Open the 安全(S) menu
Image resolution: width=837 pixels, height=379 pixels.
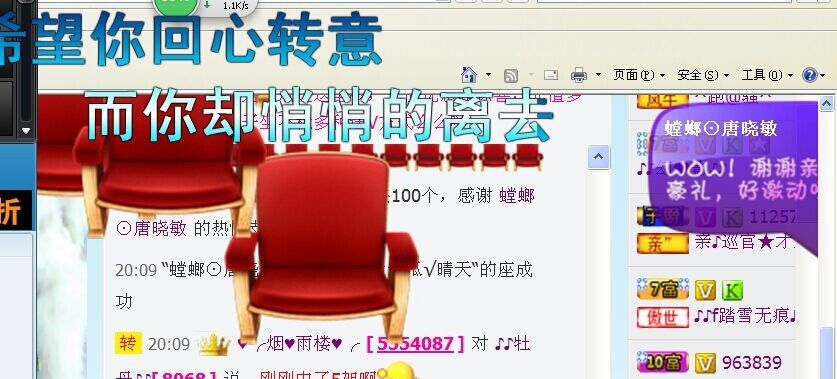(702, 75)
